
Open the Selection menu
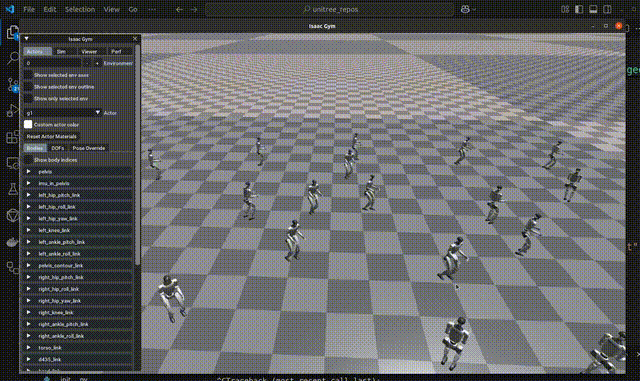[80, 9]
